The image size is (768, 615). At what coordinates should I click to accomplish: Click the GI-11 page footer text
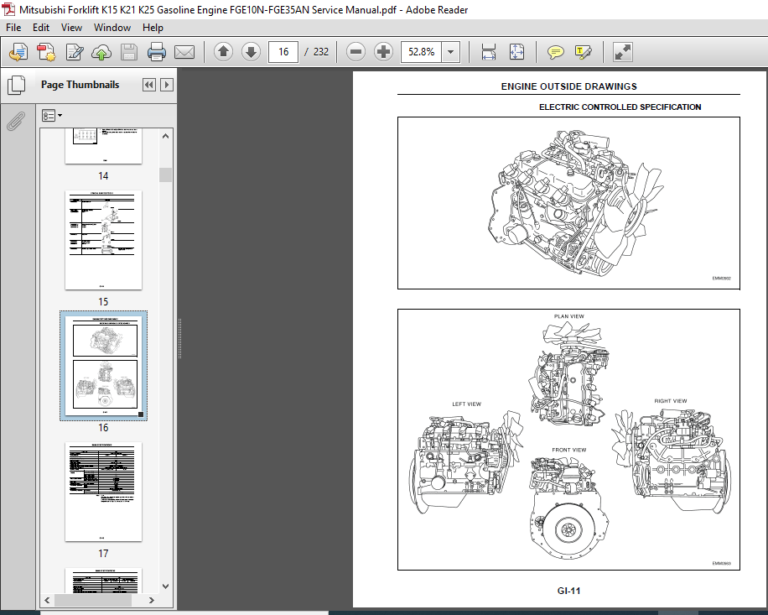pyautogui.click(x=569, y=591)
